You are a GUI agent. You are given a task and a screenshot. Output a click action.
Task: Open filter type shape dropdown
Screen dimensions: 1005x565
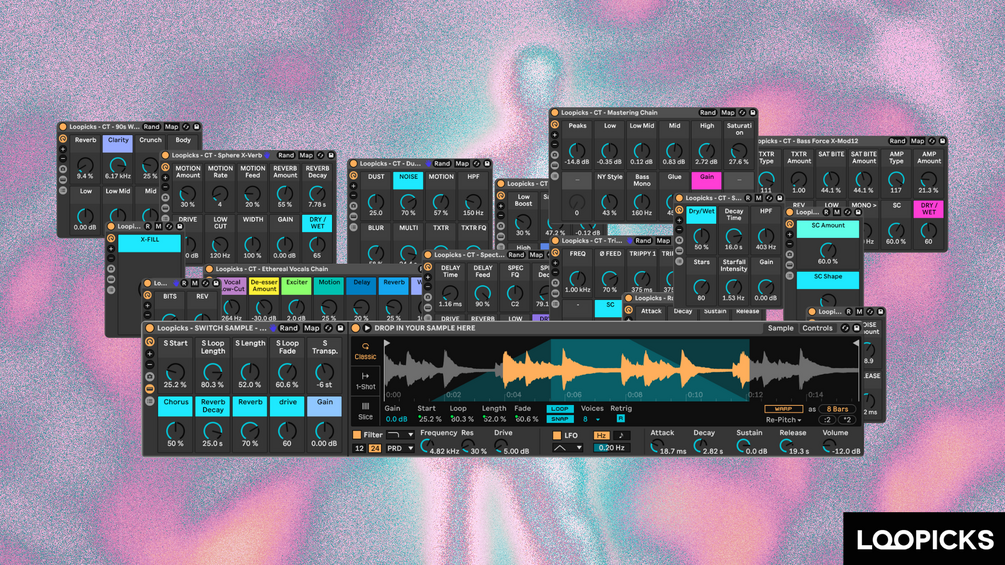click(401, 435)
